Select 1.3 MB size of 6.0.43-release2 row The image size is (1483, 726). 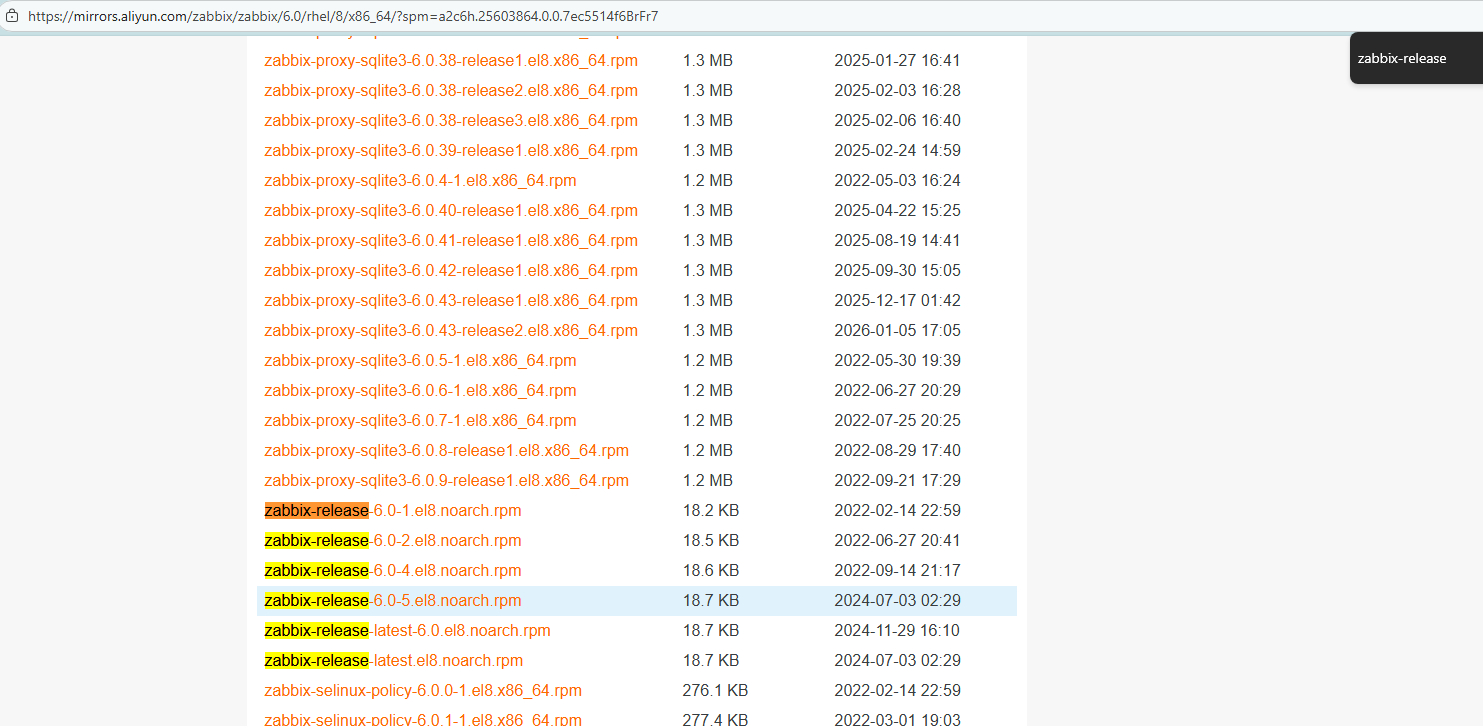(708, 331)
